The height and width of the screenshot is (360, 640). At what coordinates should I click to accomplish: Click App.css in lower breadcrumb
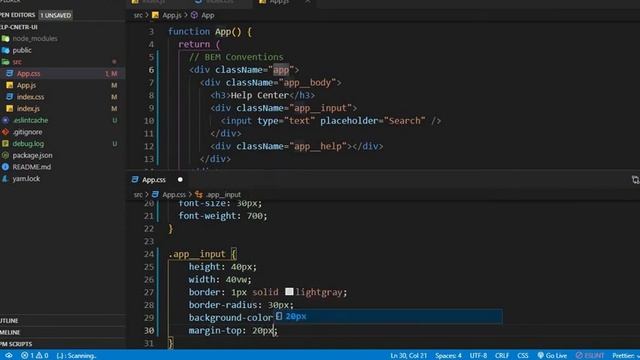[174, 195]
